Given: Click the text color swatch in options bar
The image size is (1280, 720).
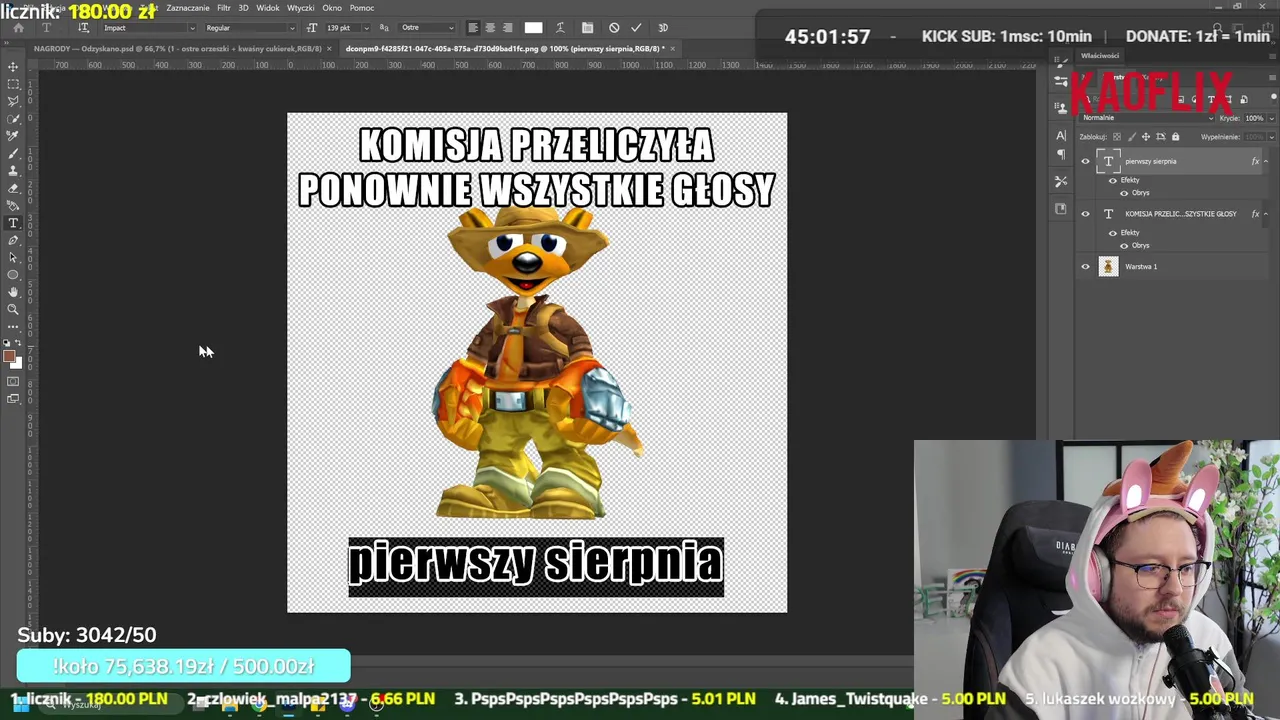Looking at the screenshot, I should pos(534,27).
